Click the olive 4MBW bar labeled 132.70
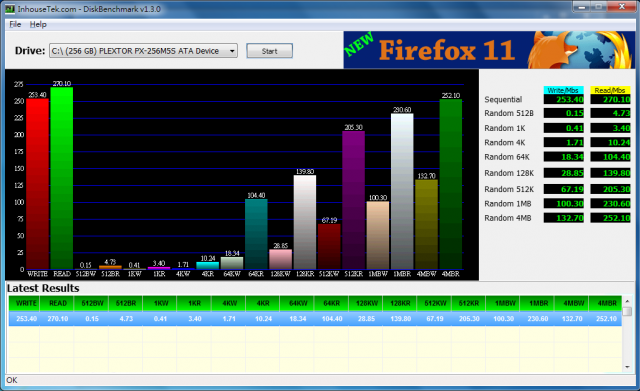Screen dimensions: 640x391 coord(427,224)
